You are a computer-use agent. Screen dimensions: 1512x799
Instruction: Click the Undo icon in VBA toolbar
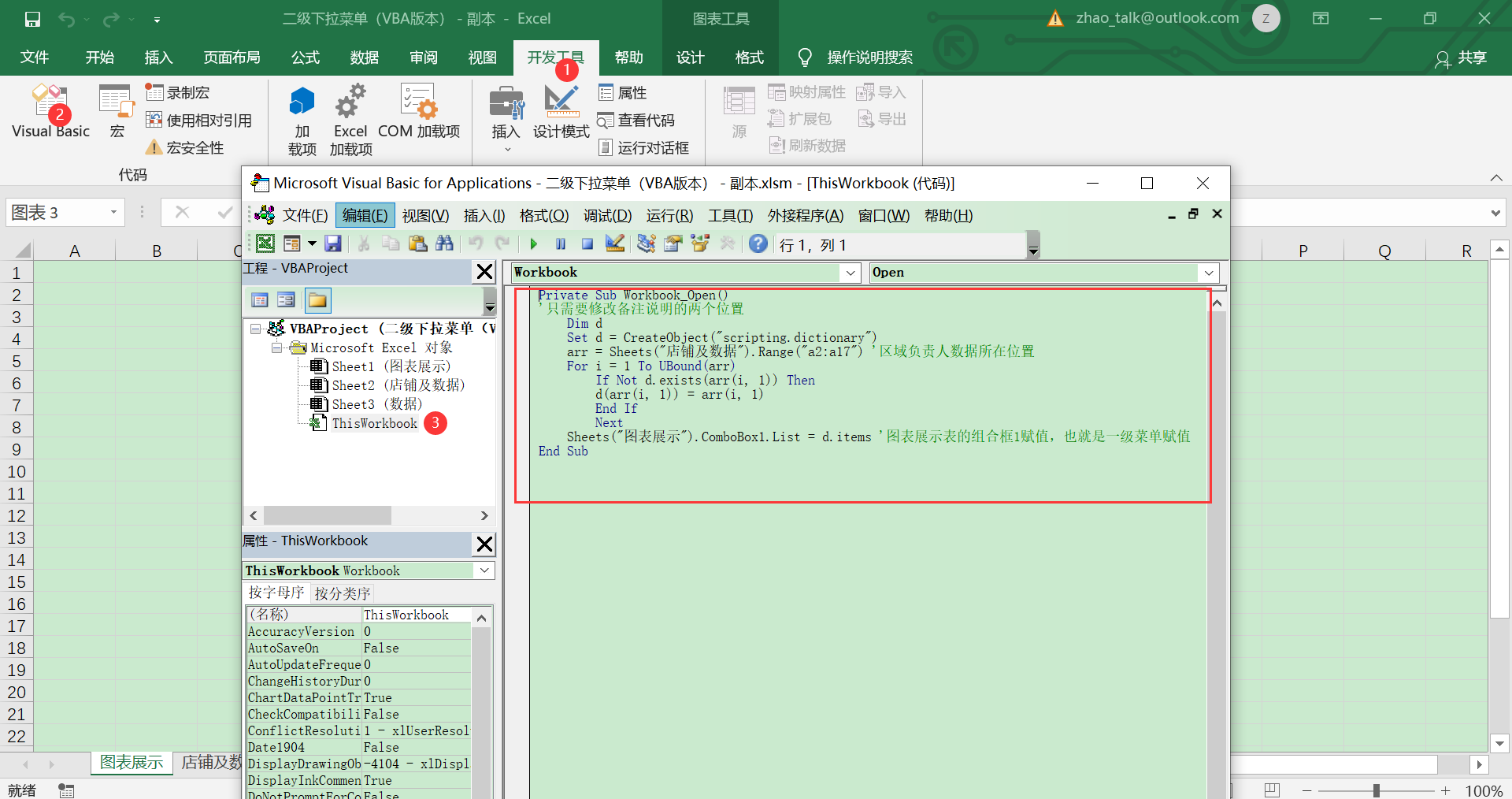pos(476,244)
